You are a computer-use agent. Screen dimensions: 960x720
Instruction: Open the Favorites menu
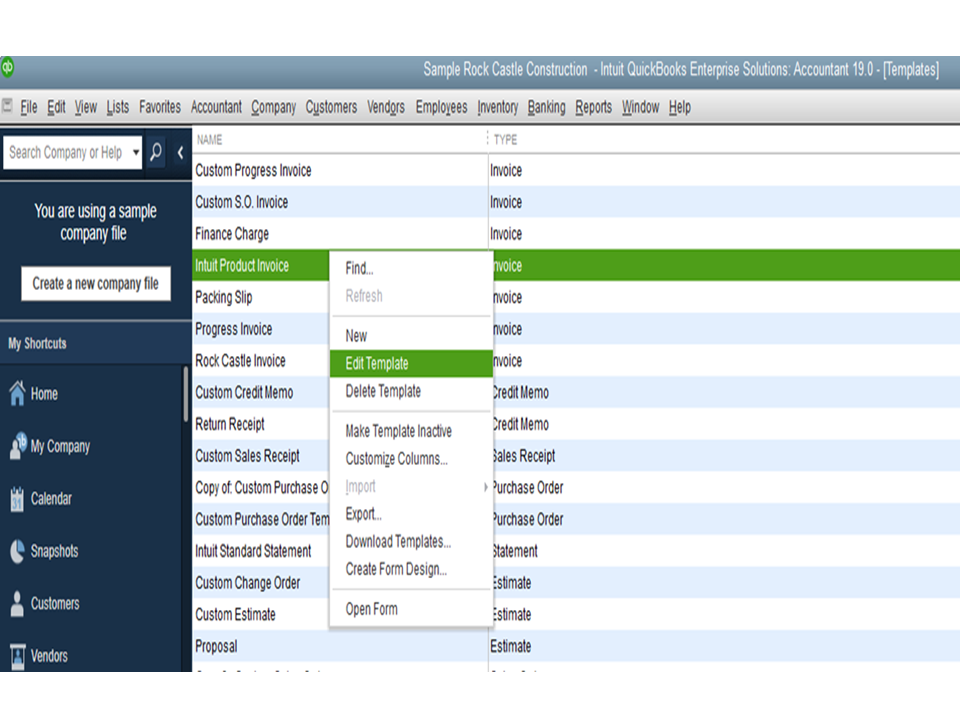pyautogui.click(x=160, y=107)
